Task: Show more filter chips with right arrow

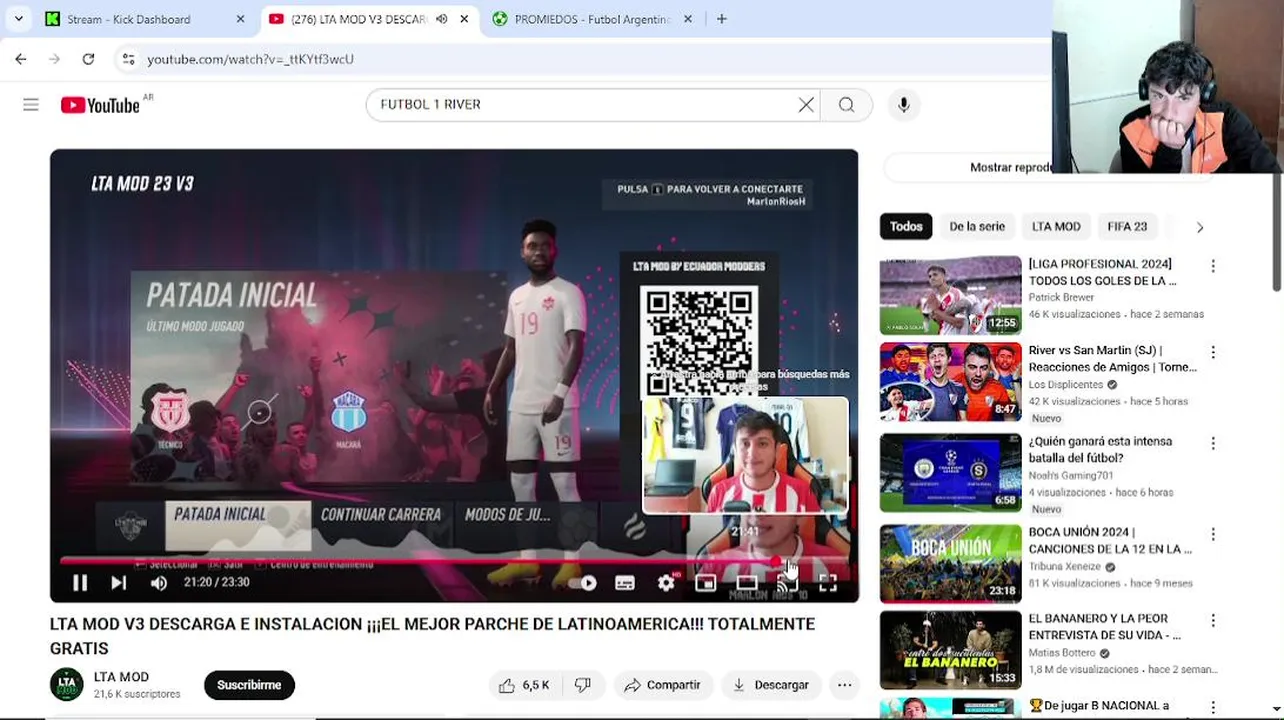Action: pos(1200,227)
